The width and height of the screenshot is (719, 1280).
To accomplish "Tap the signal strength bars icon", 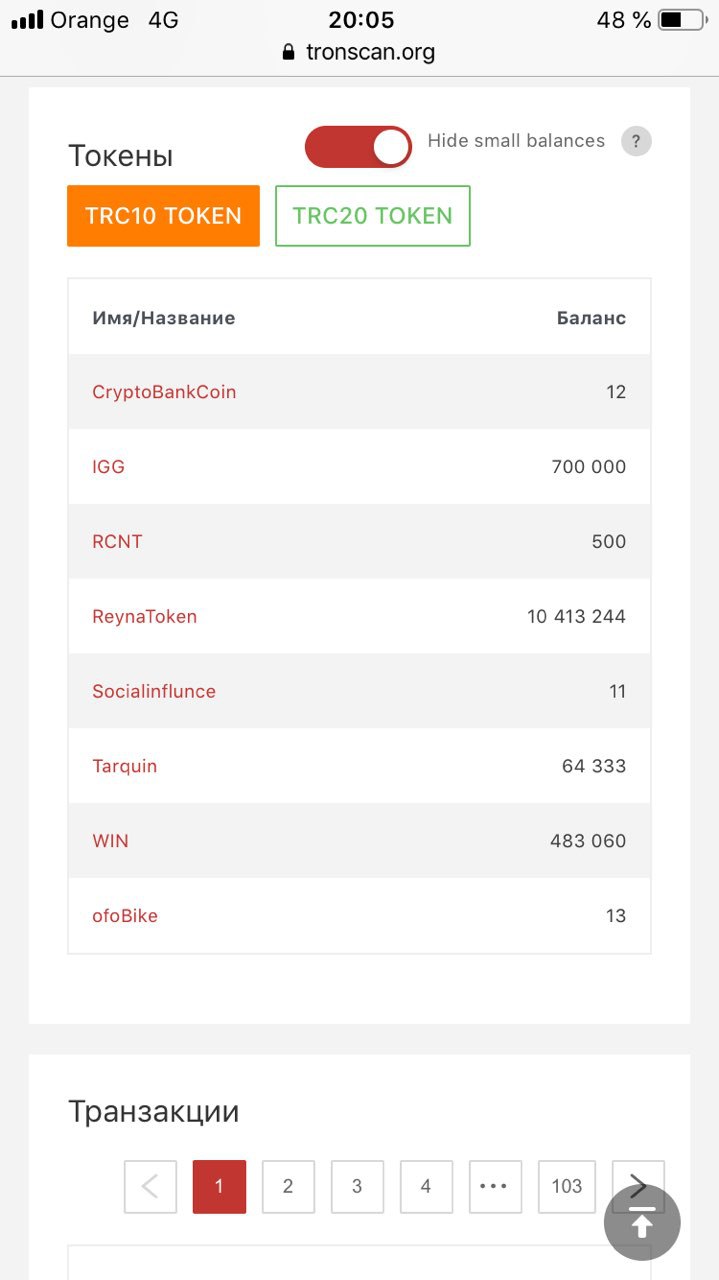I will pos(27,20).
